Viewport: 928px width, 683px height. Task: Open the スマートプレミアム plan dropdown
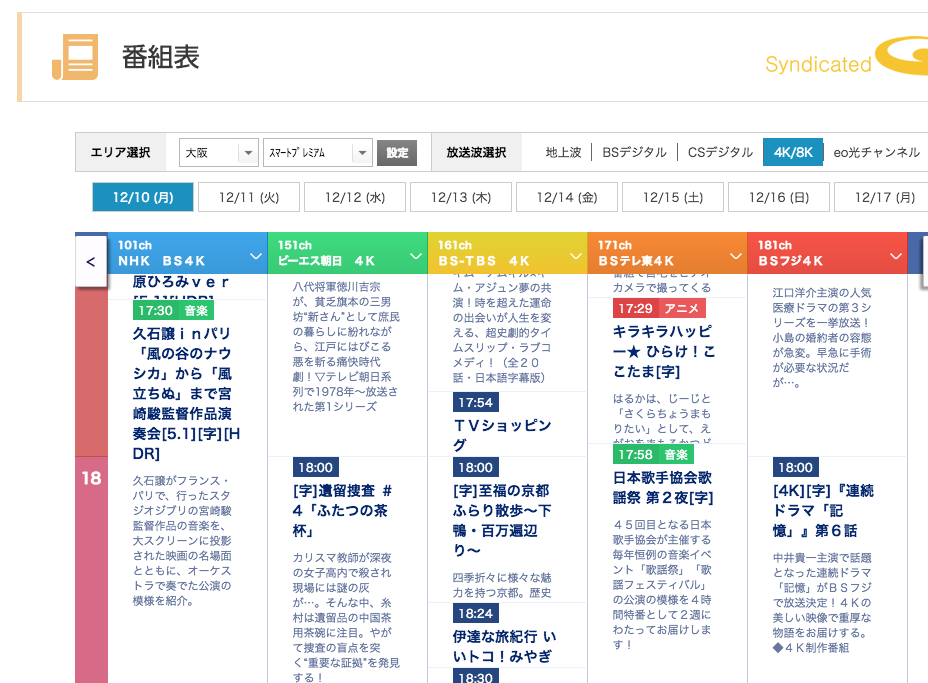pos(317,153)
